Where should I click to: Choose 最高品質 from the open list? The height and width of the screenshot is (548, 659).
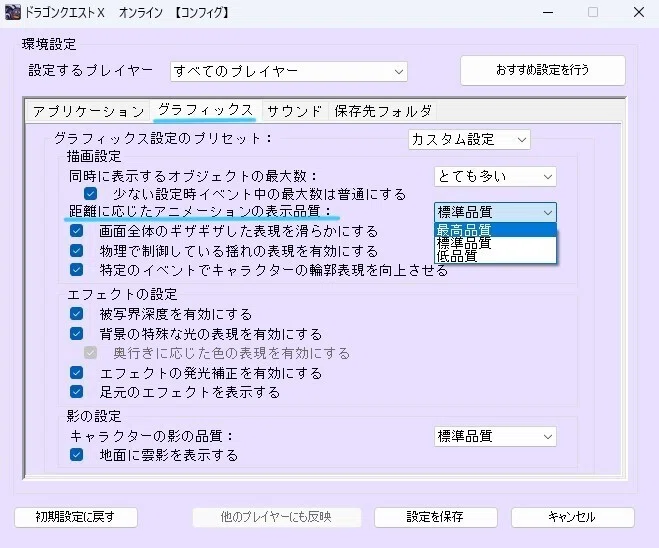[x=495, y=230]
